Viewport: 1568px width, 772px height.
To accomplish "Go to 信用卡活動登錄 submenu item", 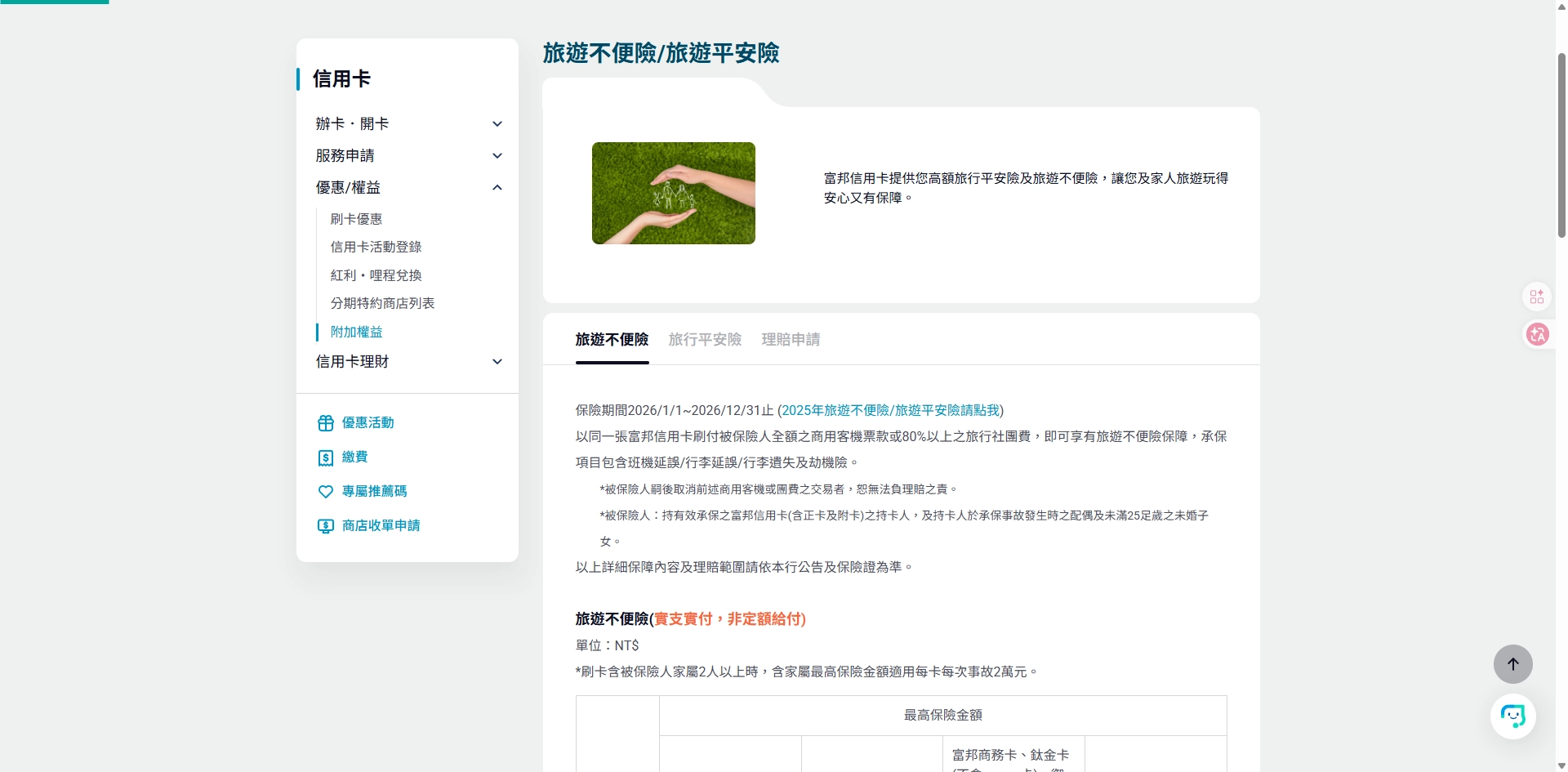I will [376, 247].
